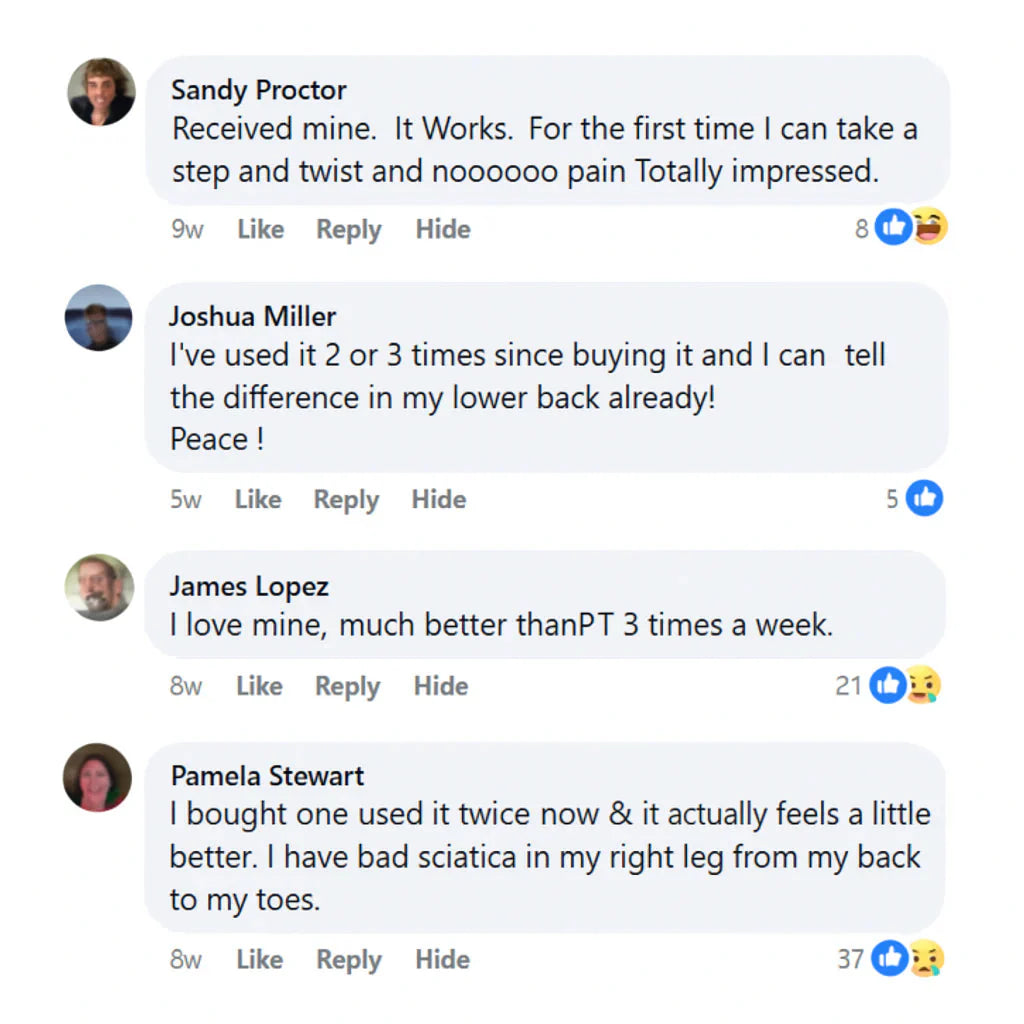
Task: Click the 8w timestamp on James Lopez's comment
Action: (x=186, y=686)
